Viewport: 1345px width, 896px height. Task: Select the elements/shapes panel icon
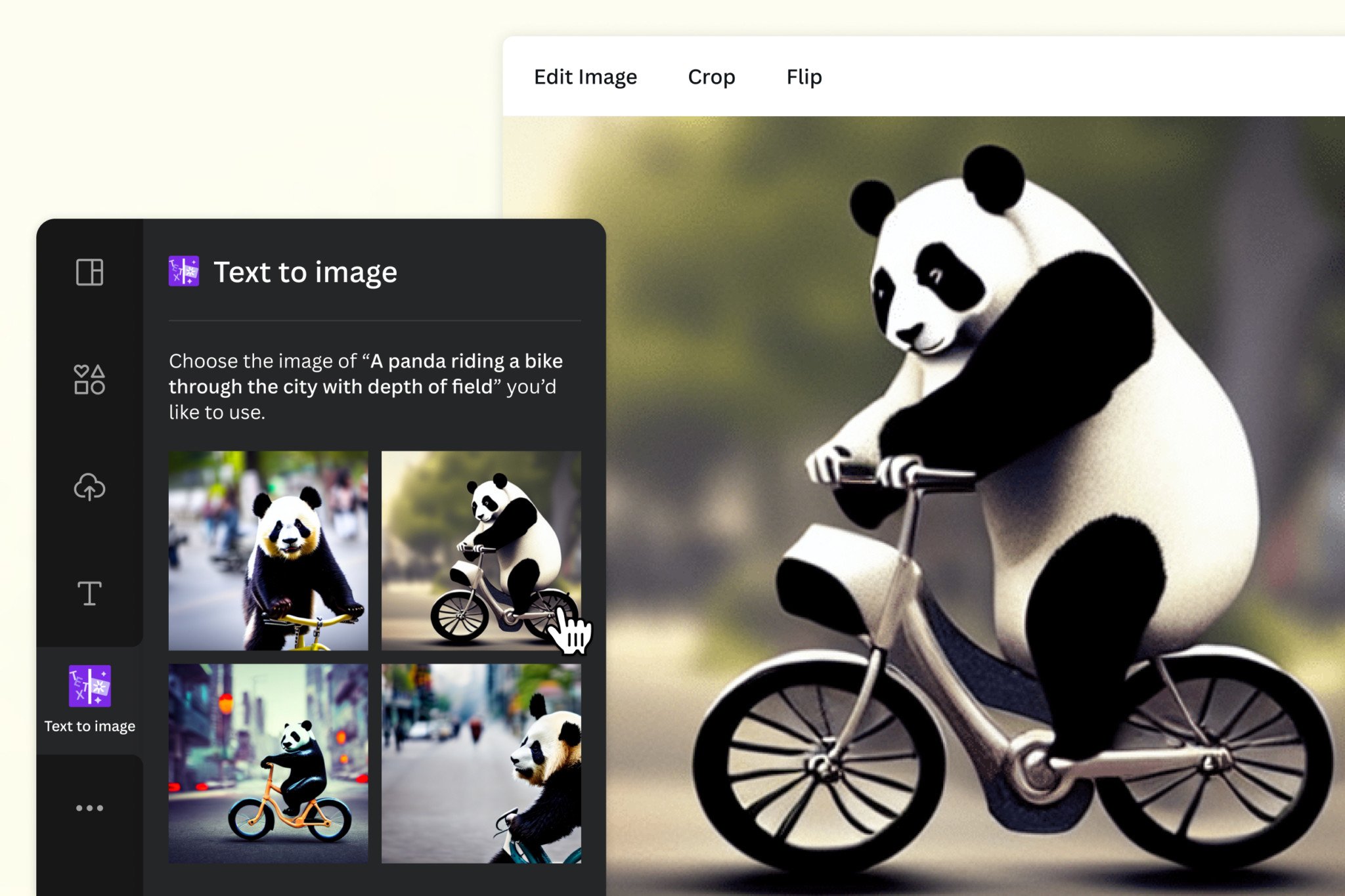tap(89, 380)
